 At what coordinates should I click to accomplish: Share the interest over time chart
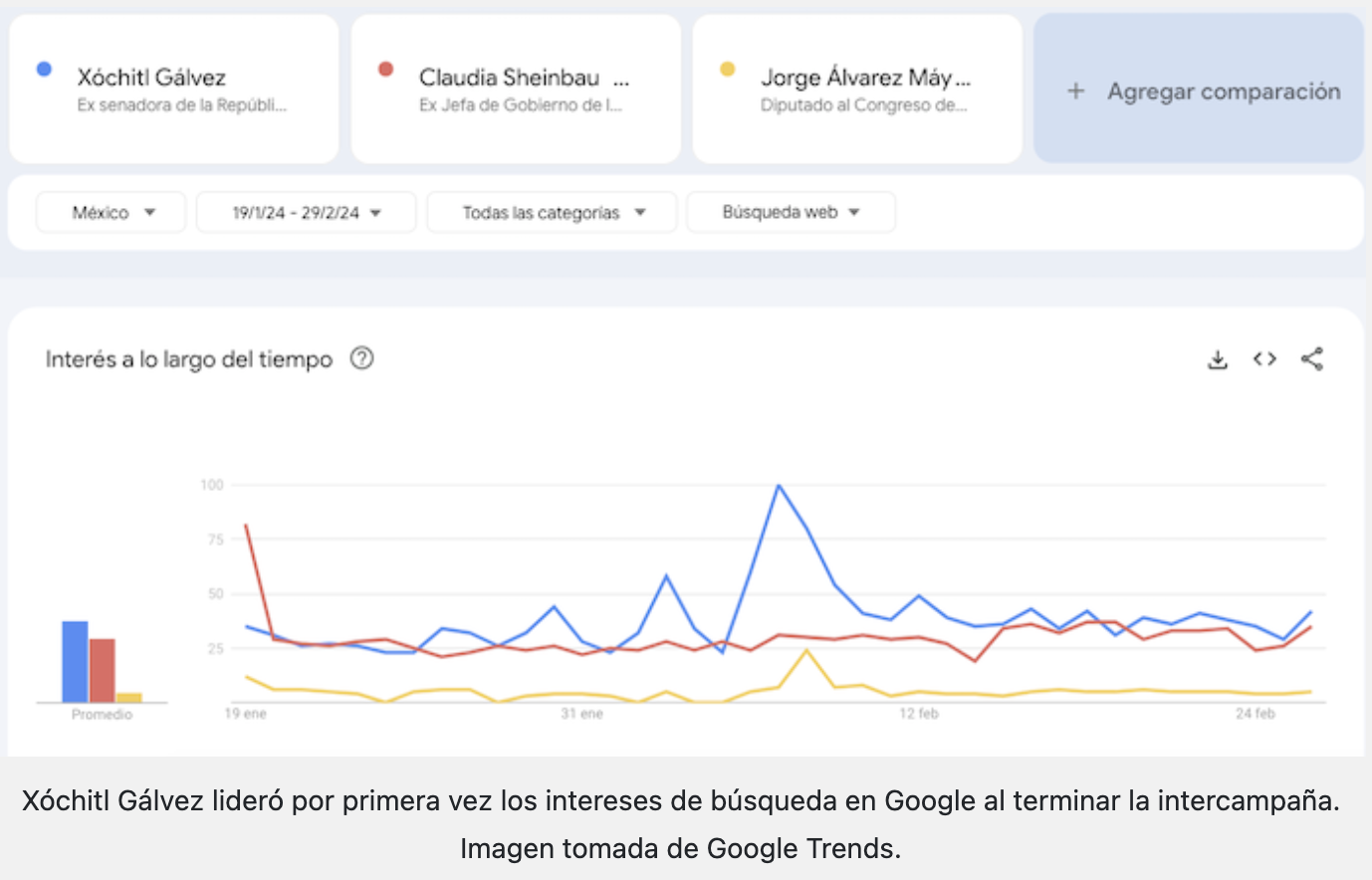(1312, 359)
